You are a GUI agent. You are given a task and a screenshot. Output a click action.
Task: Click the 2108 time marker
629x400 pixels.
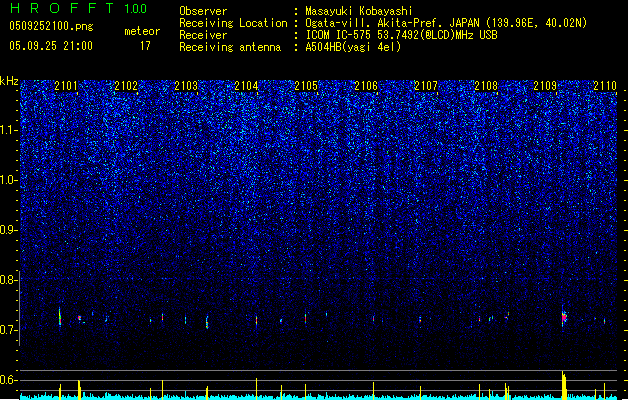[486, 86]
